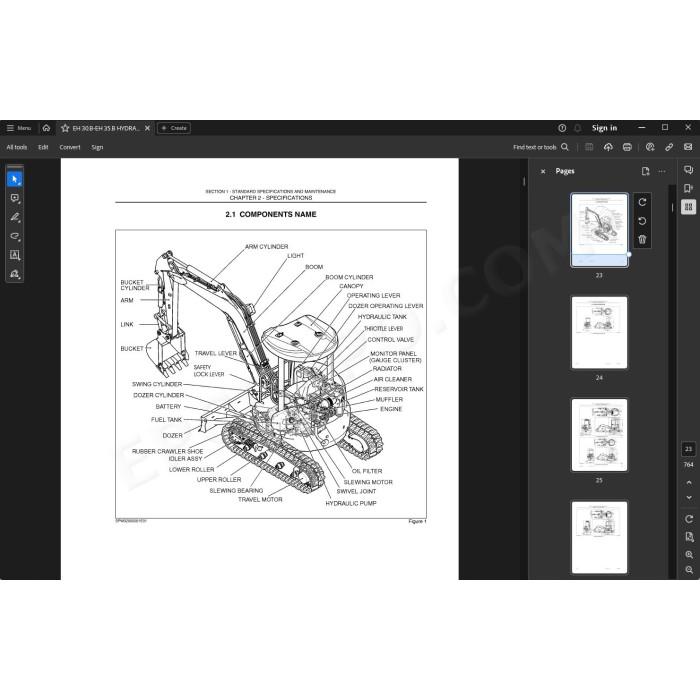700x700 pixels.
Task: Select the arrow selection tool
Action: (x=15, y=179)
